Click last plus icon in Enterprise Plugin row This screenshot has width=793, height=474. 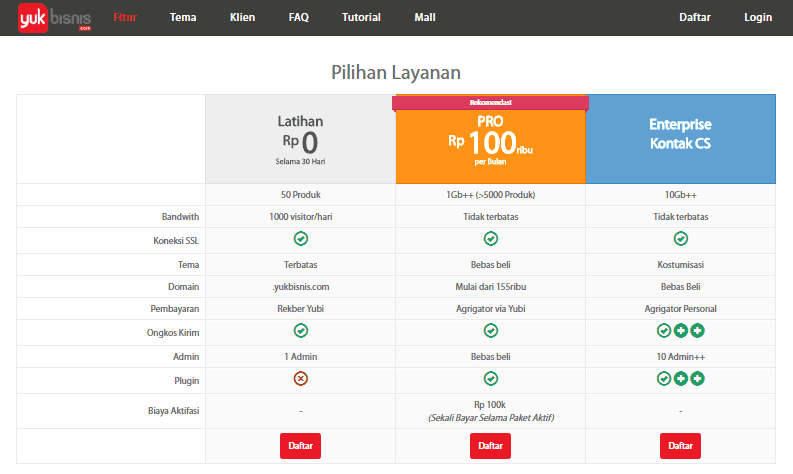(697, 379)
